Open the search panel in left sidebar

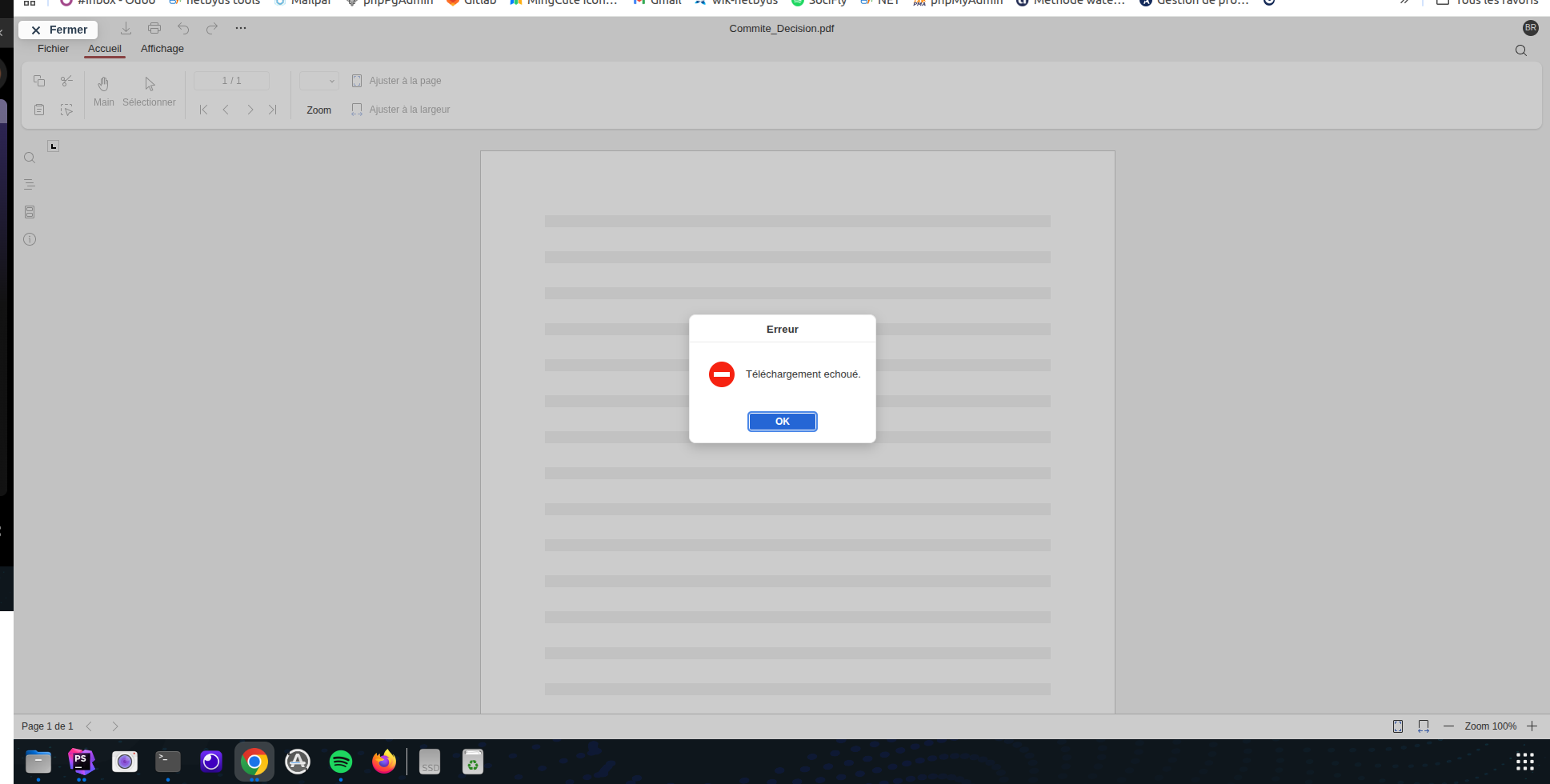(30, 158)
